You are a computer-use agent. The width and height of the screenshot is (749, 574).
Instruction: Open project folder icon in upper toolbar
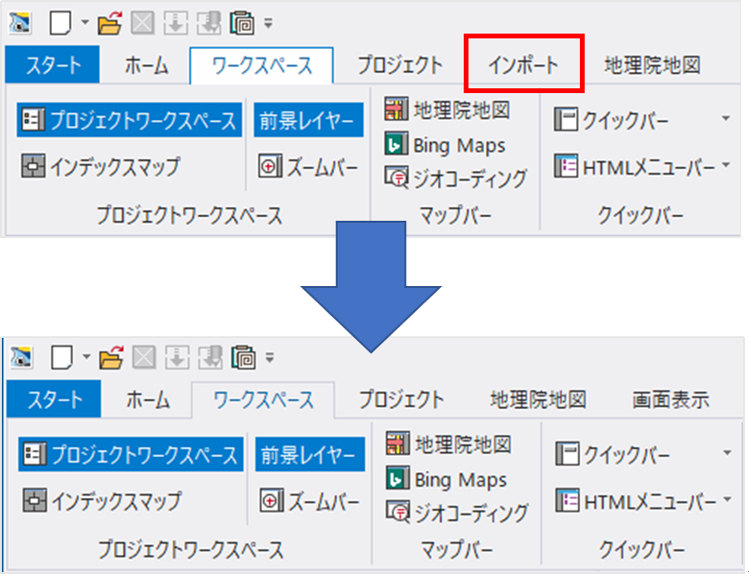(110, 22)
